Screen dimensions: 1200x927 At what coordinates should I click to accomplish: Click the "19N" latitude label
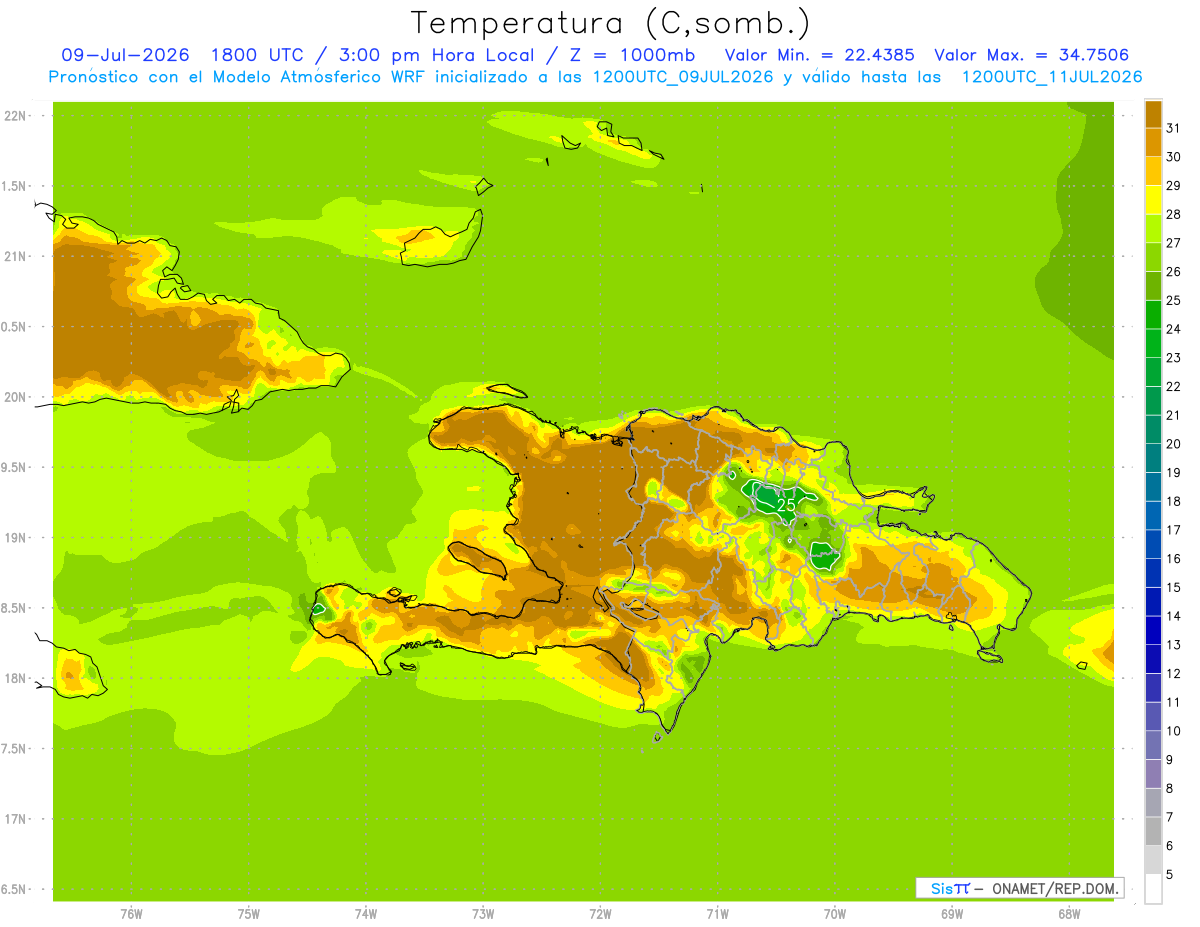[15, 537]
